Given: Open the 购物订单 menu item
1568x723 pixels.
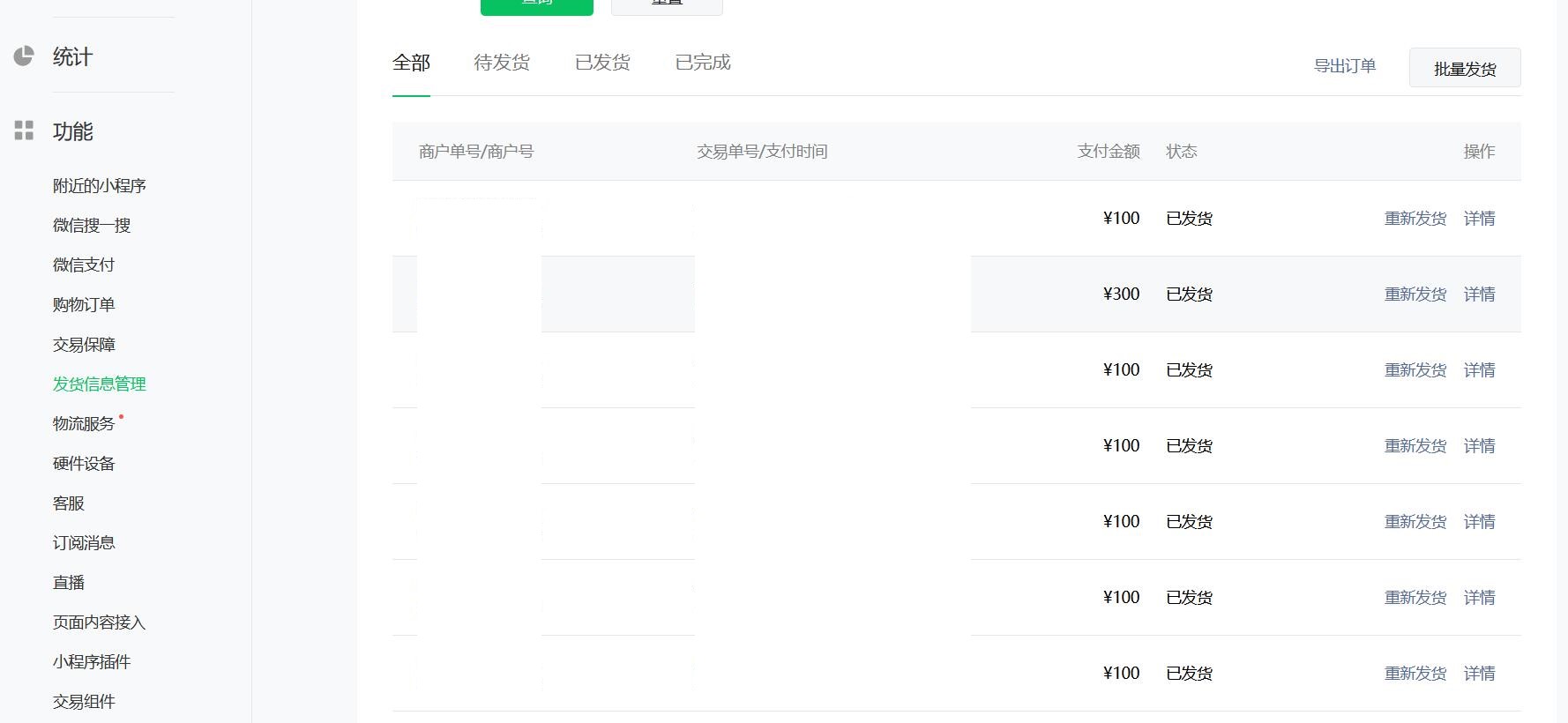Looking at the screenshot, I should pyautogui.click(x=84, y=305).
